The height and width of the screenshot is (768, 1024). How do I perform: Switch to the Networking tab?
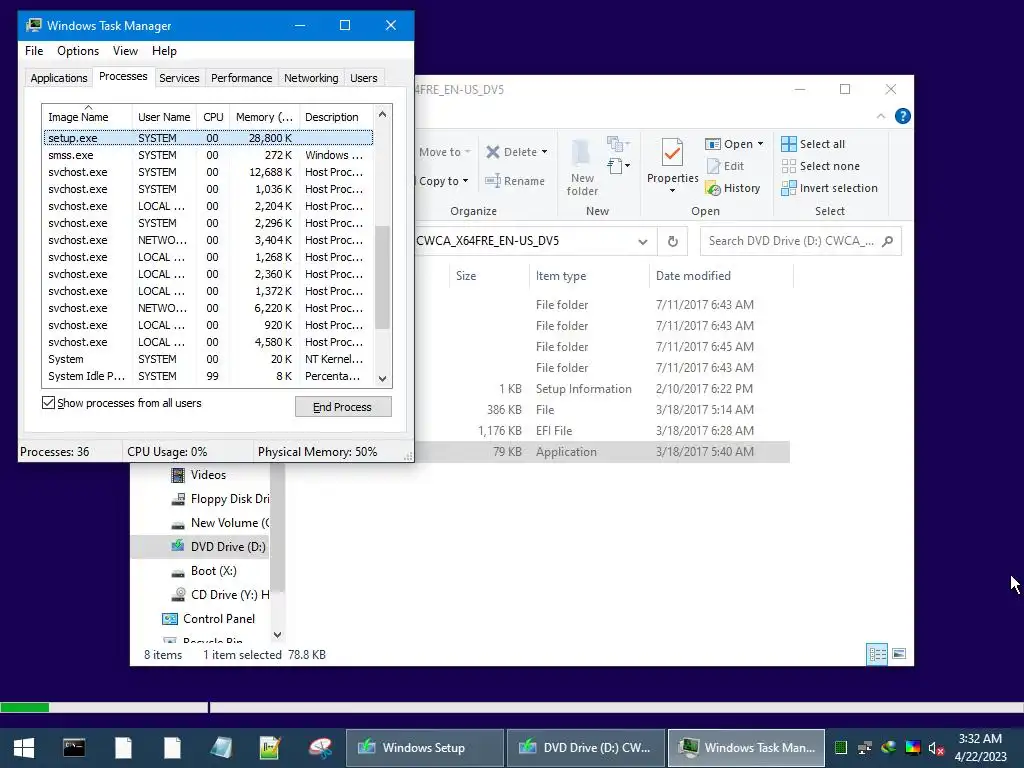click(x=311, y=78)
